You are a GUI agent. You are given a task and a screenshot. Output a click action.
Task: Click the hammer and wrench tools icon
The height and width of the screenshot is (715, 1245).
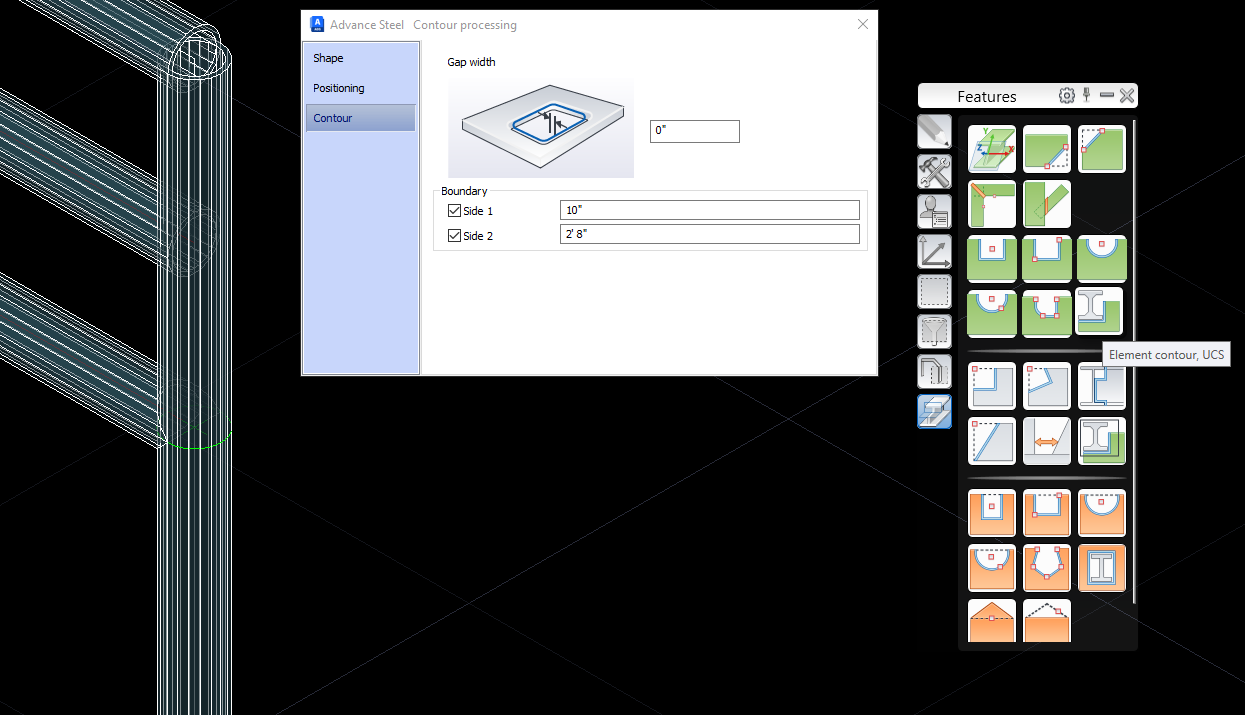click(934, 172)
